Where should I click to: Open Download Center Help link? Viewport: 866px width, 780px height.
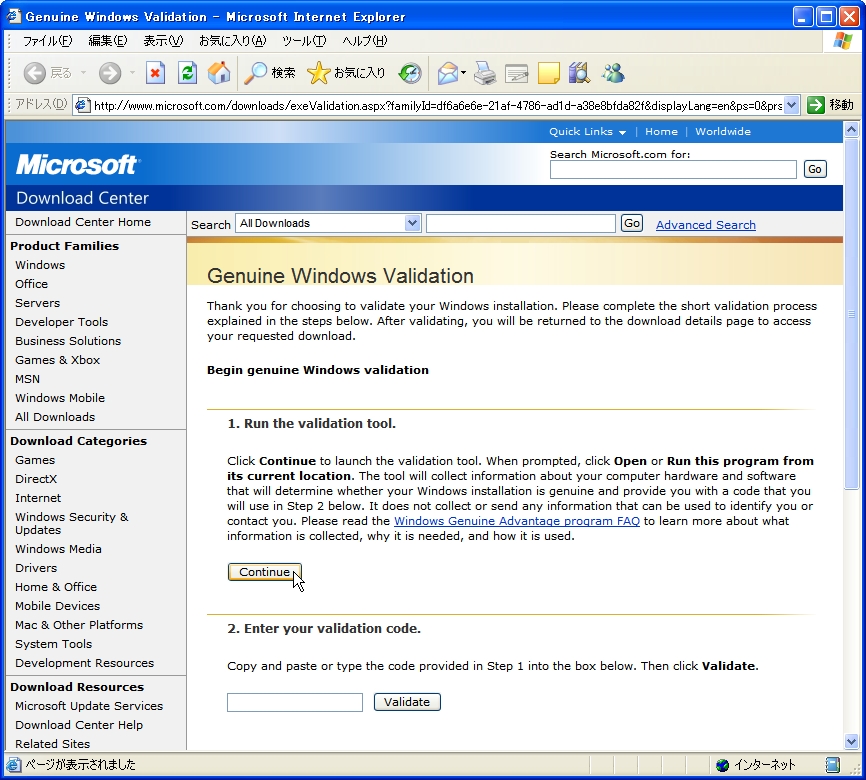click(79, 725)
